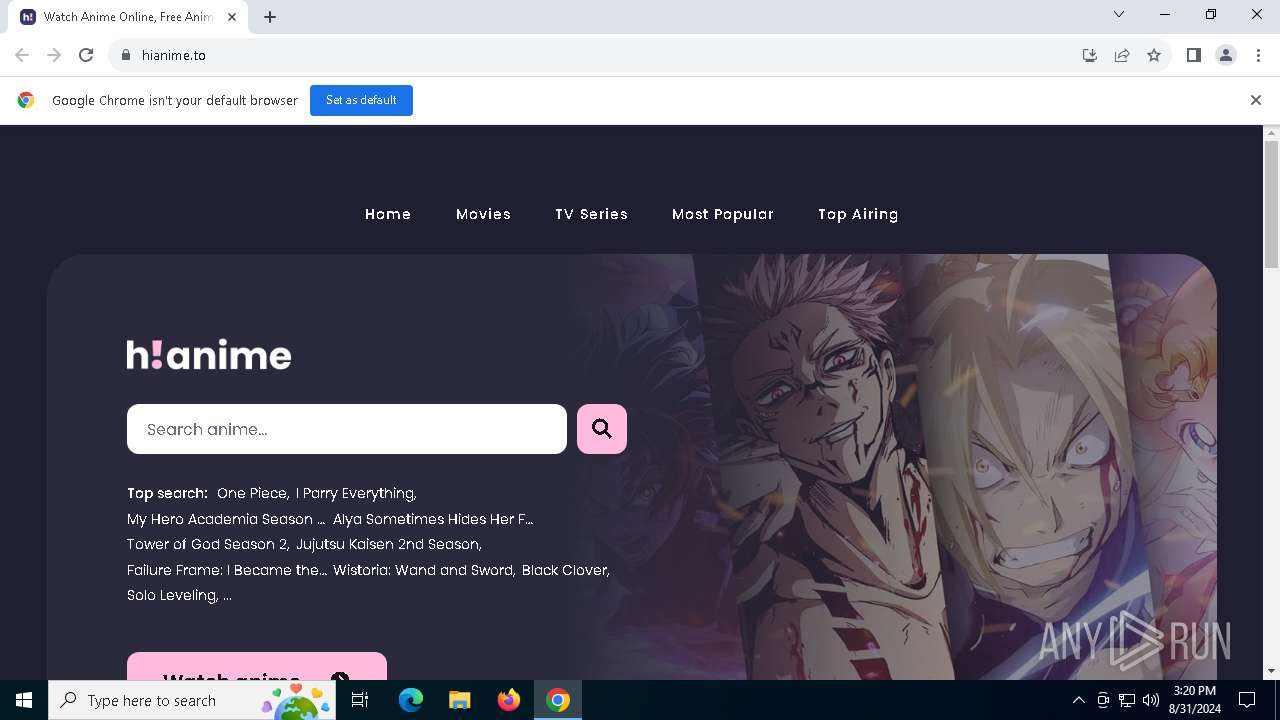Launch Firefox from the taskbar
This screenshot has height=720, width=1280.
[x=509, y=700]
